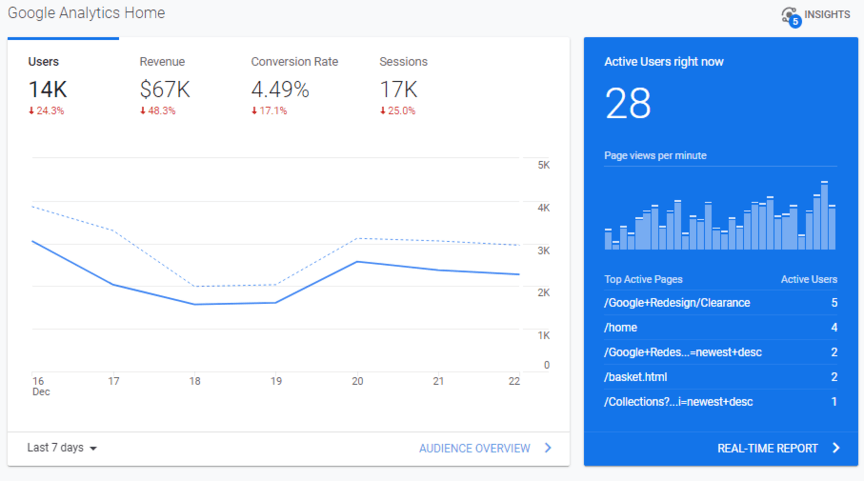The image size is (864, 481).
Task: Select the /Google+Redes...=newest+desc page row
Action: coord(720,352)
